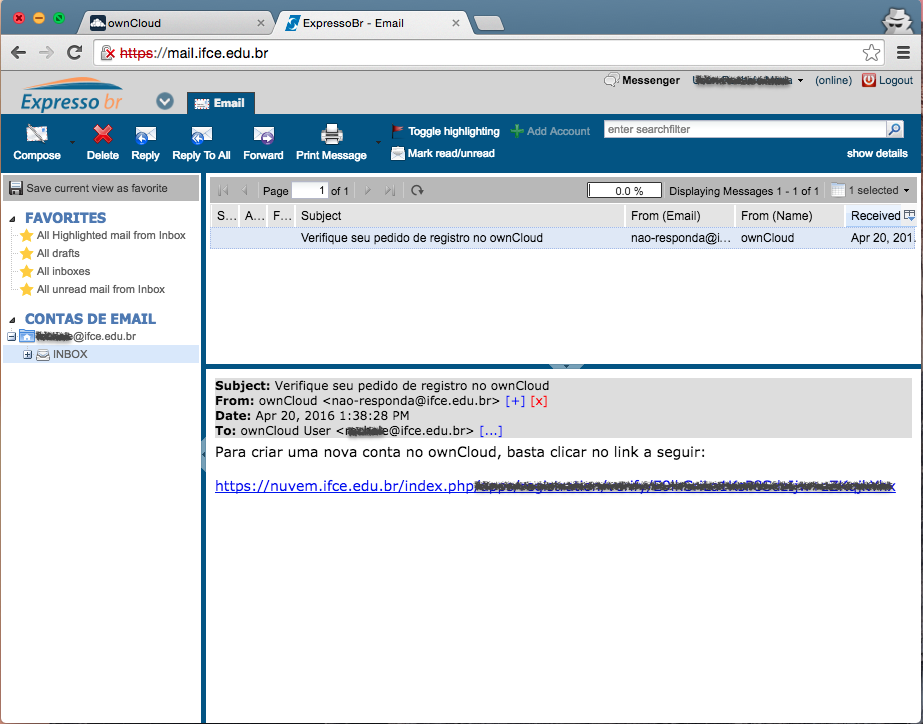923x724 pixels.
Task: Open the 1 selected dropdown
Action: pyautogui.click(x=871, y=191)
